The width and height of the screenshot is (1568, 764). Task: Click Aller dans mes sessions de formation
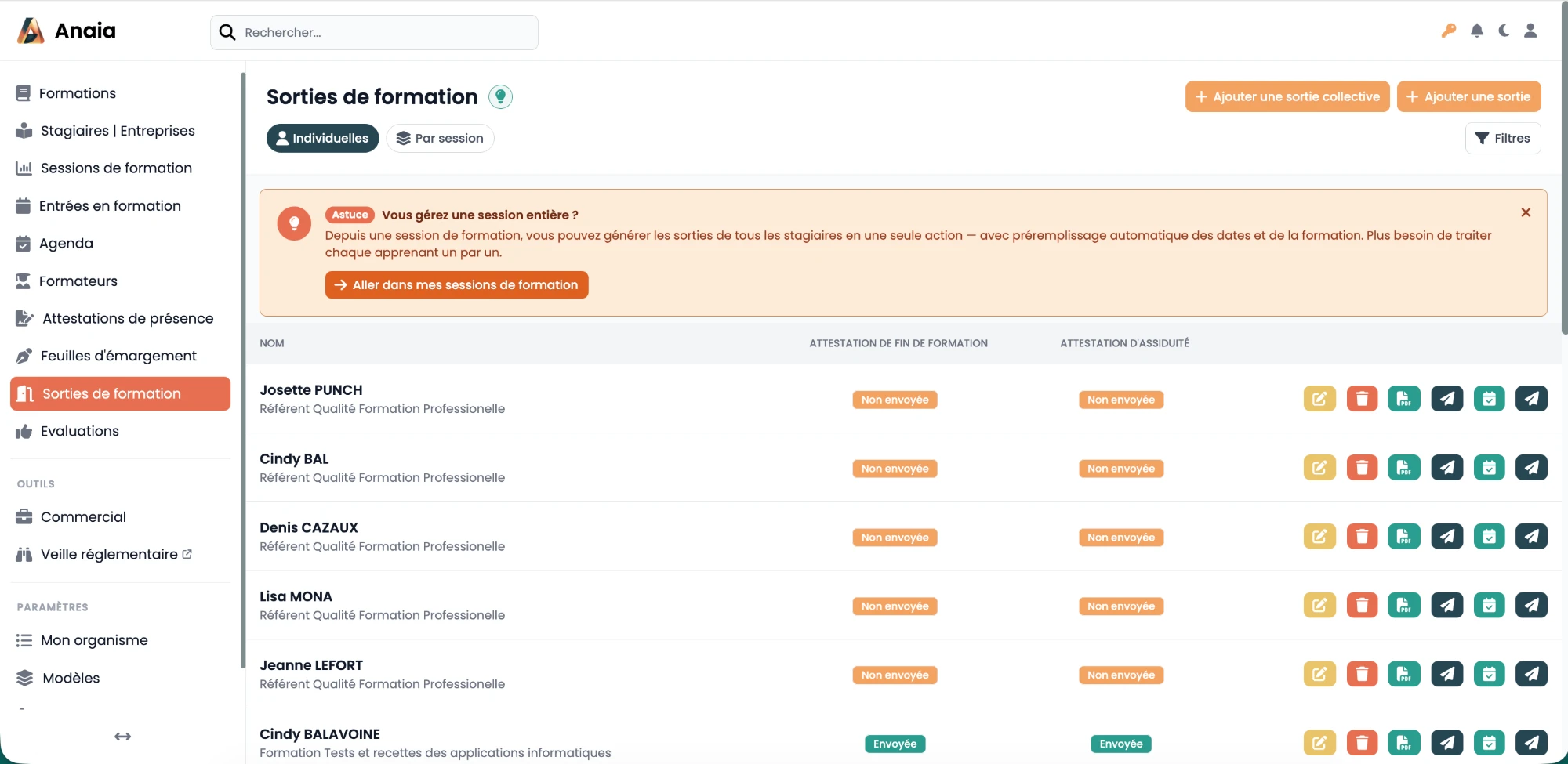tap(456, 285)
